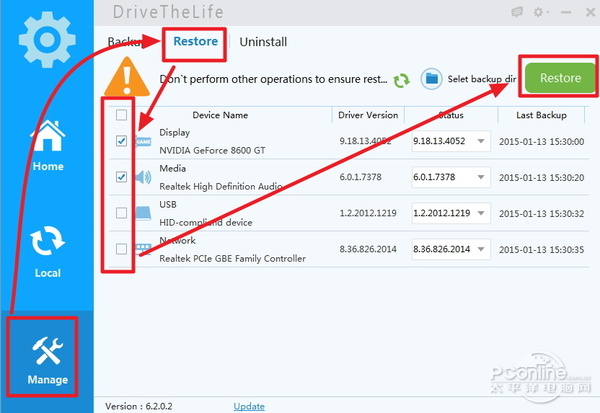Image resolution: width=600 pixels, height=413 pixels.
Task: Check the Realtek PCIe GBE Controller checkbox
Action: click(121, 249)
